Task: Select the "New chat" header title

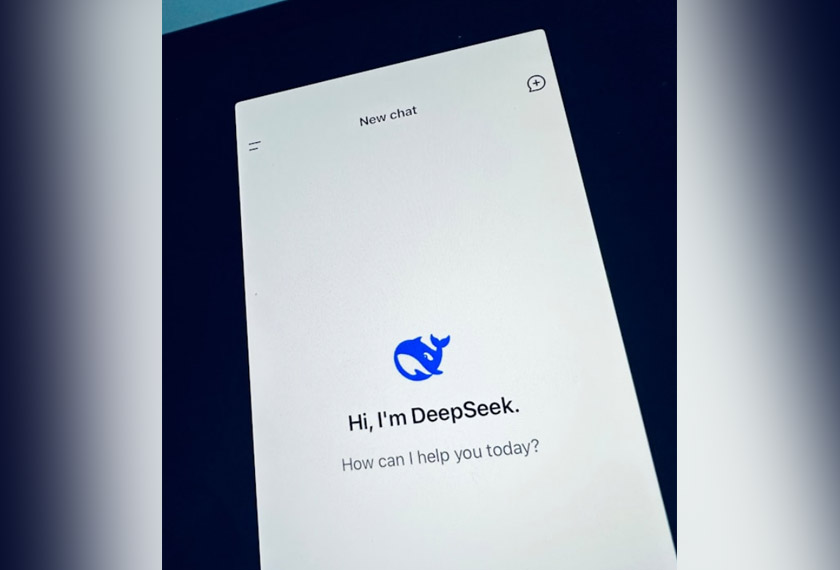Action: tap(388, 117)
